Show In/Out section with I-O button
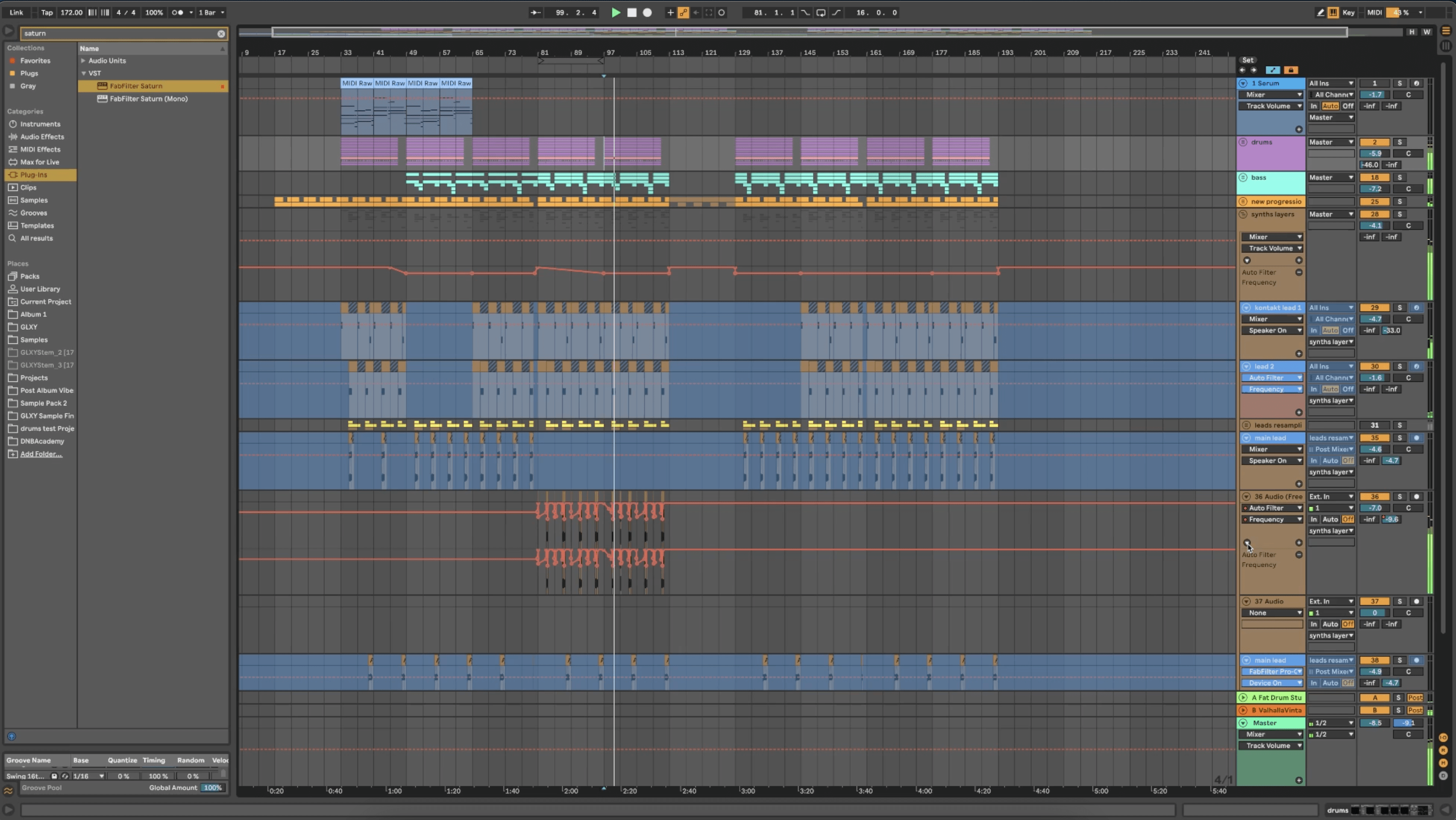This screenshot has height=820, width=1456. coord(1443,738)
